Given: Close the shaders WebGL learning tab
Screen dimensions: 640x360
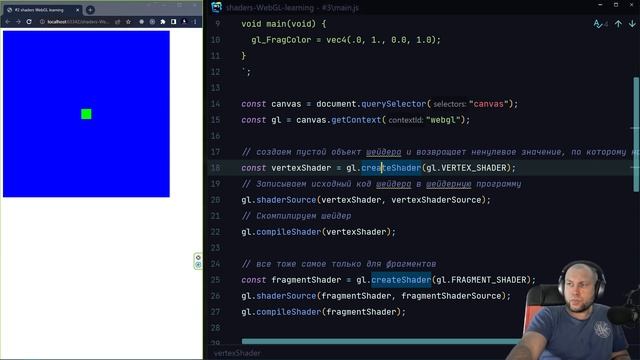Looking at the screenshot, I should pyautogui.click(x=78, y=10).
